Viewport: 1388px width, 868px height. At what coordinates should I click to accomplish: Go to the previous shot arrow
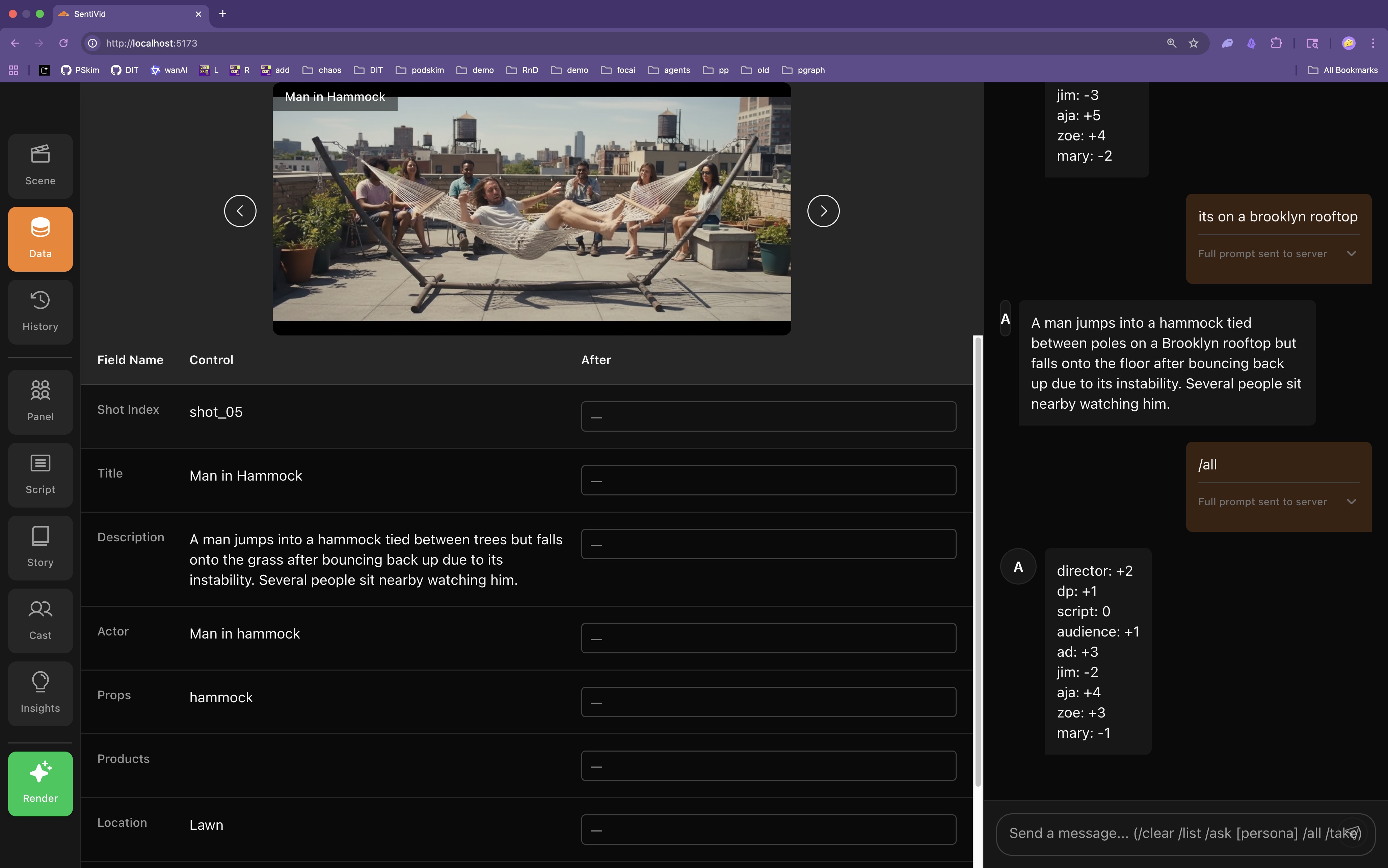tap(240, 211)
